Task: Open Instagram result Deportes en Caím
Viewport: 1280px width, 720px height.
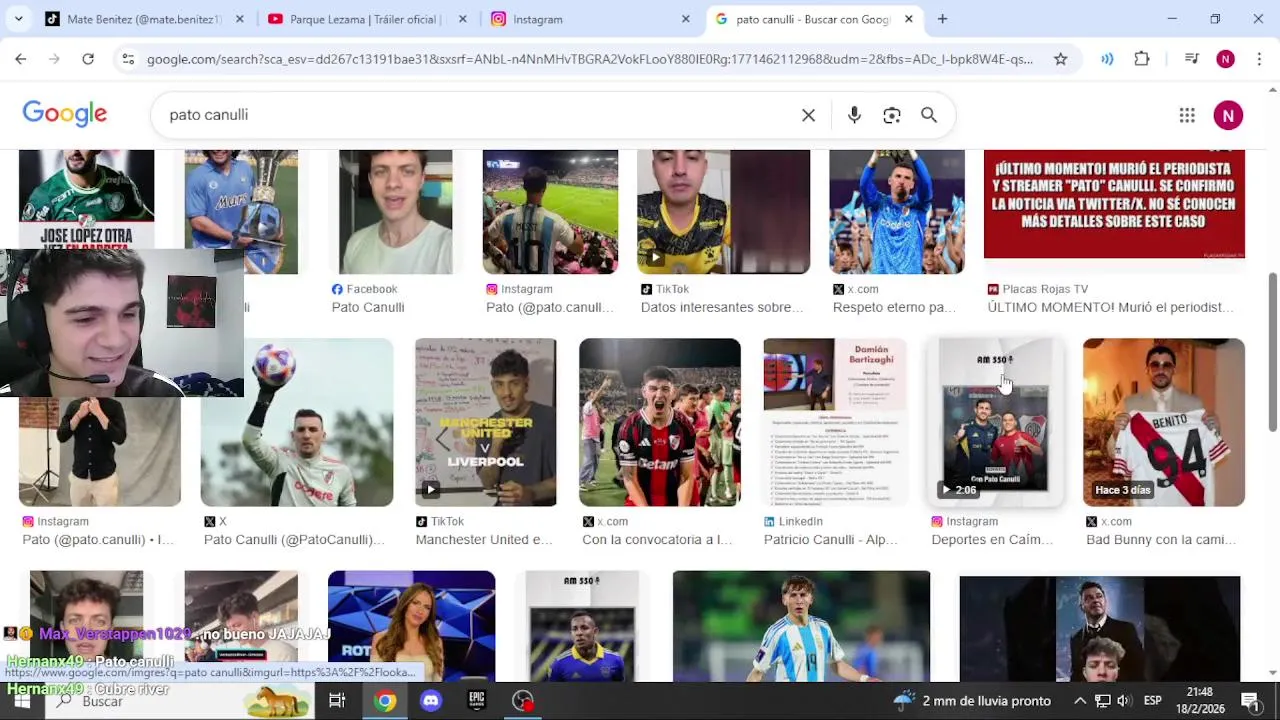Action: [992, 539]
